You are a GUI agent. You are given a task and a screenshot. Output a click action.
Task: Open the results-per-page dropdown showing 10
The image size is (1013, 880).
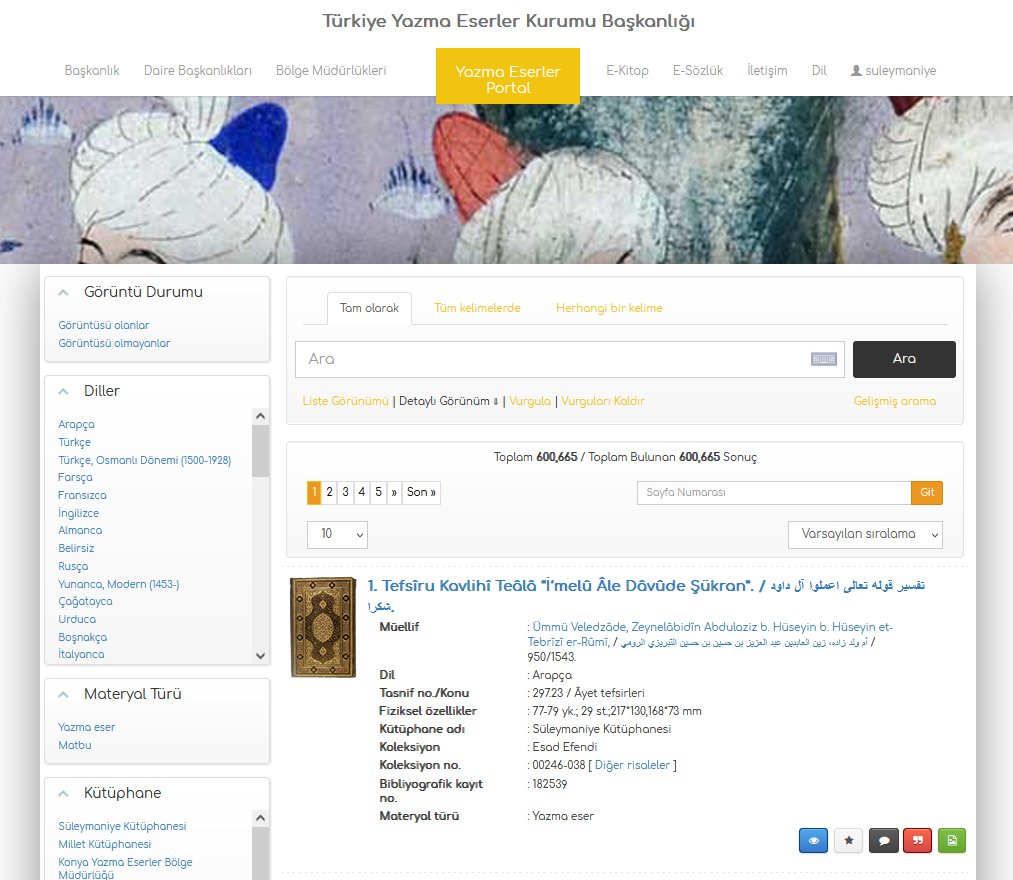click(337, 534)
